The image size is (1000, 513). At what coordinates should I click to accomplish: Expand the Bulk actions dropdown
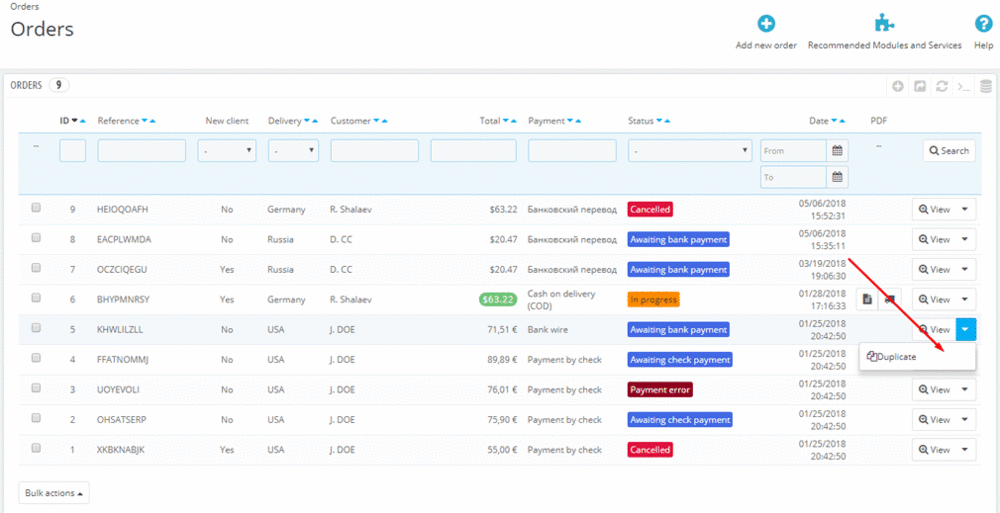(x=54, y=493)
